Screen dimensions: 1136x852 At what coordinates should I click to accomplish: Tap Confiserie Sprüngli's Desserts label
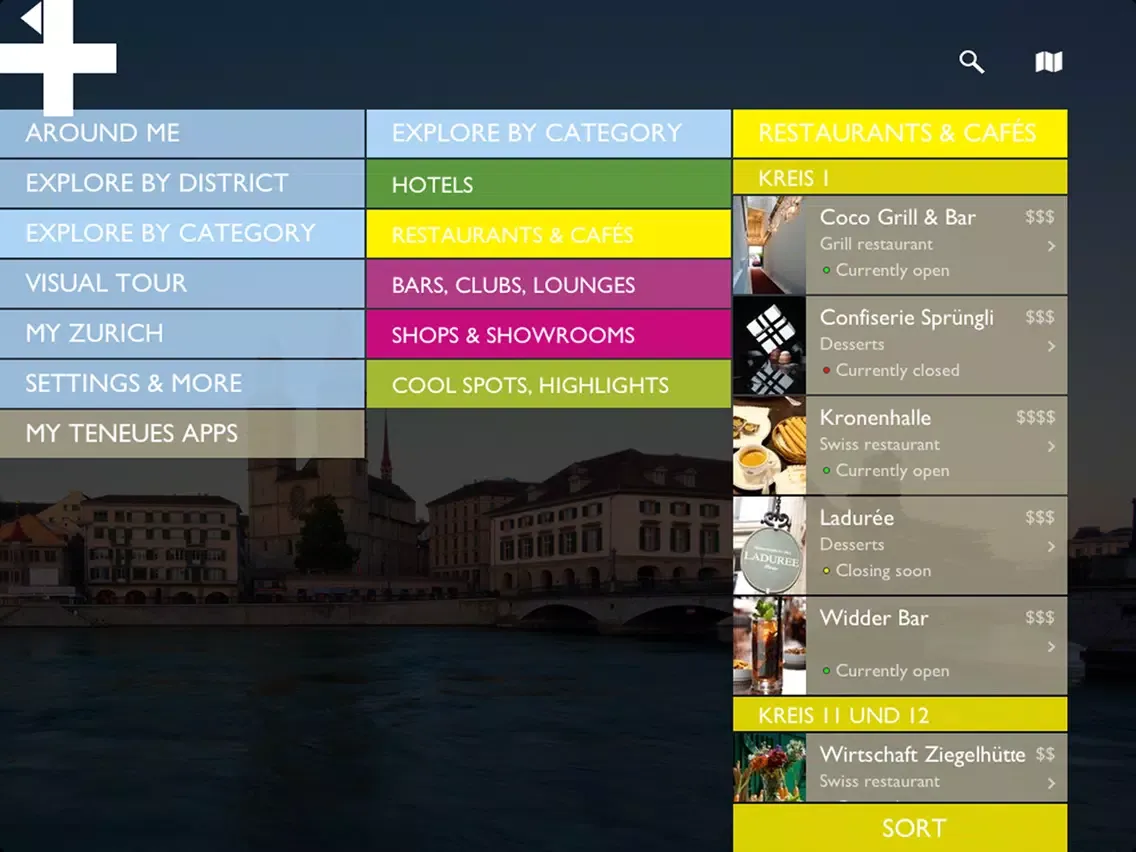tap(852, 344)
